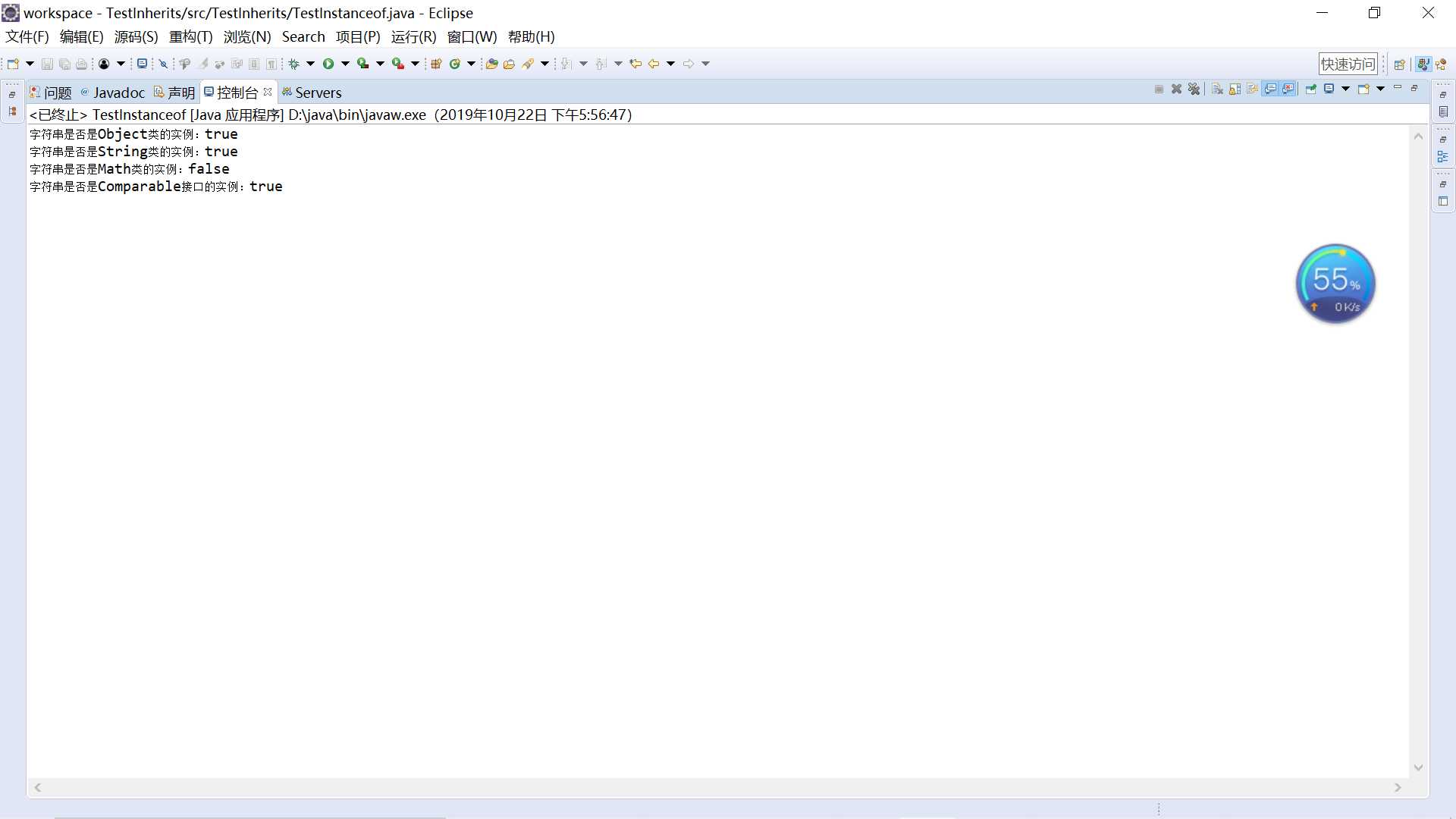The image size is (1456, 819).
Task: Expand the Back history dropdown arrow
Action: pyautogui.click(x=670, y=64)
